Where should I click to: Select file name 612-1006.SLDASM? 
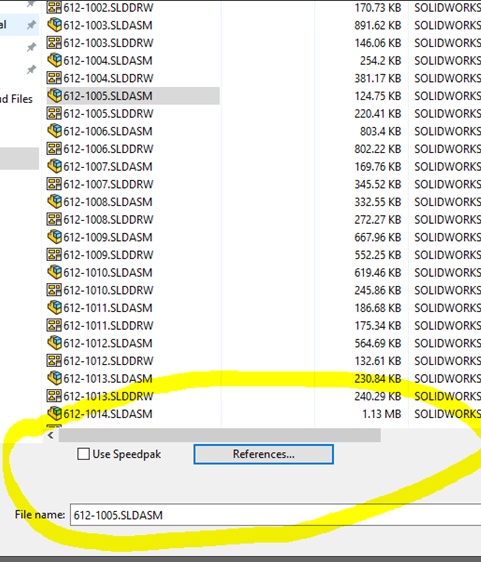point(108,131)
